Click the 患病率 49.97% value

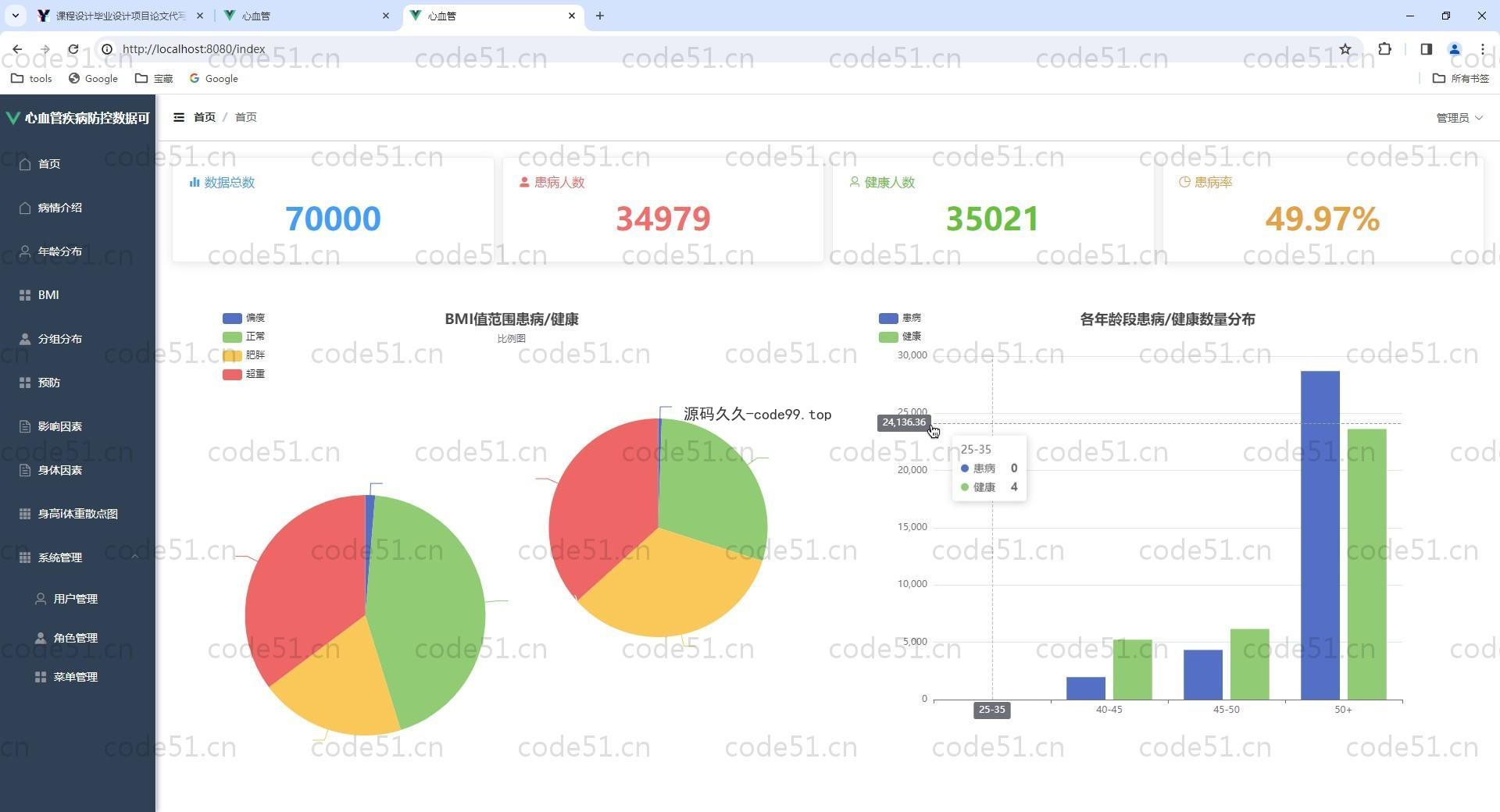pyautogui.click(x=1322, y=219)
